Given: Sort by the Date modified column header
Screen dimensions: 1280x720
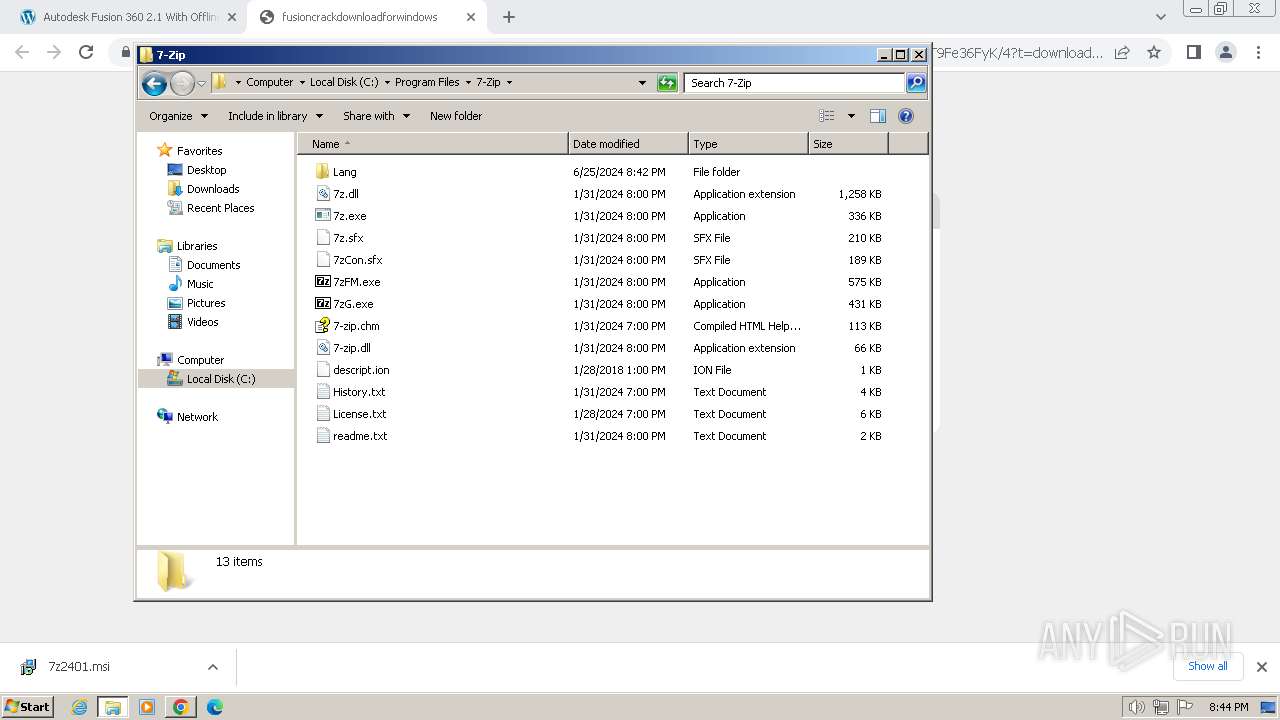Looking at the screenshot, I should 628,144.
